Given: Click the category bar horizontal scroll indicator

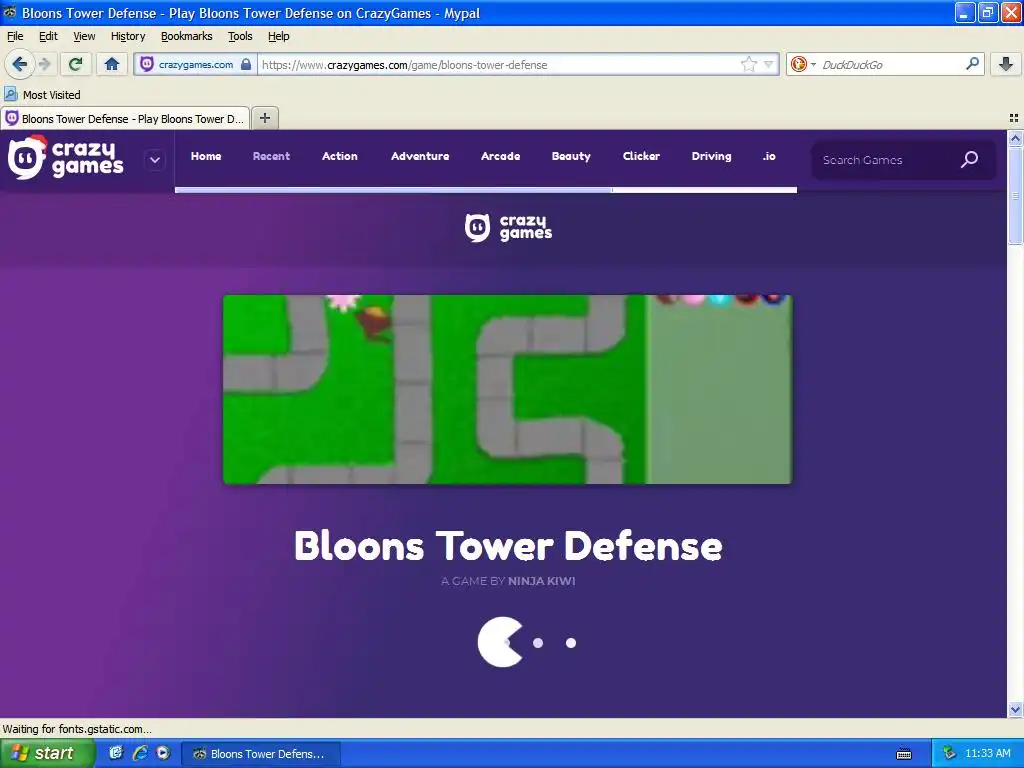Looking at the screenshot, I should (x=394, y=190).
